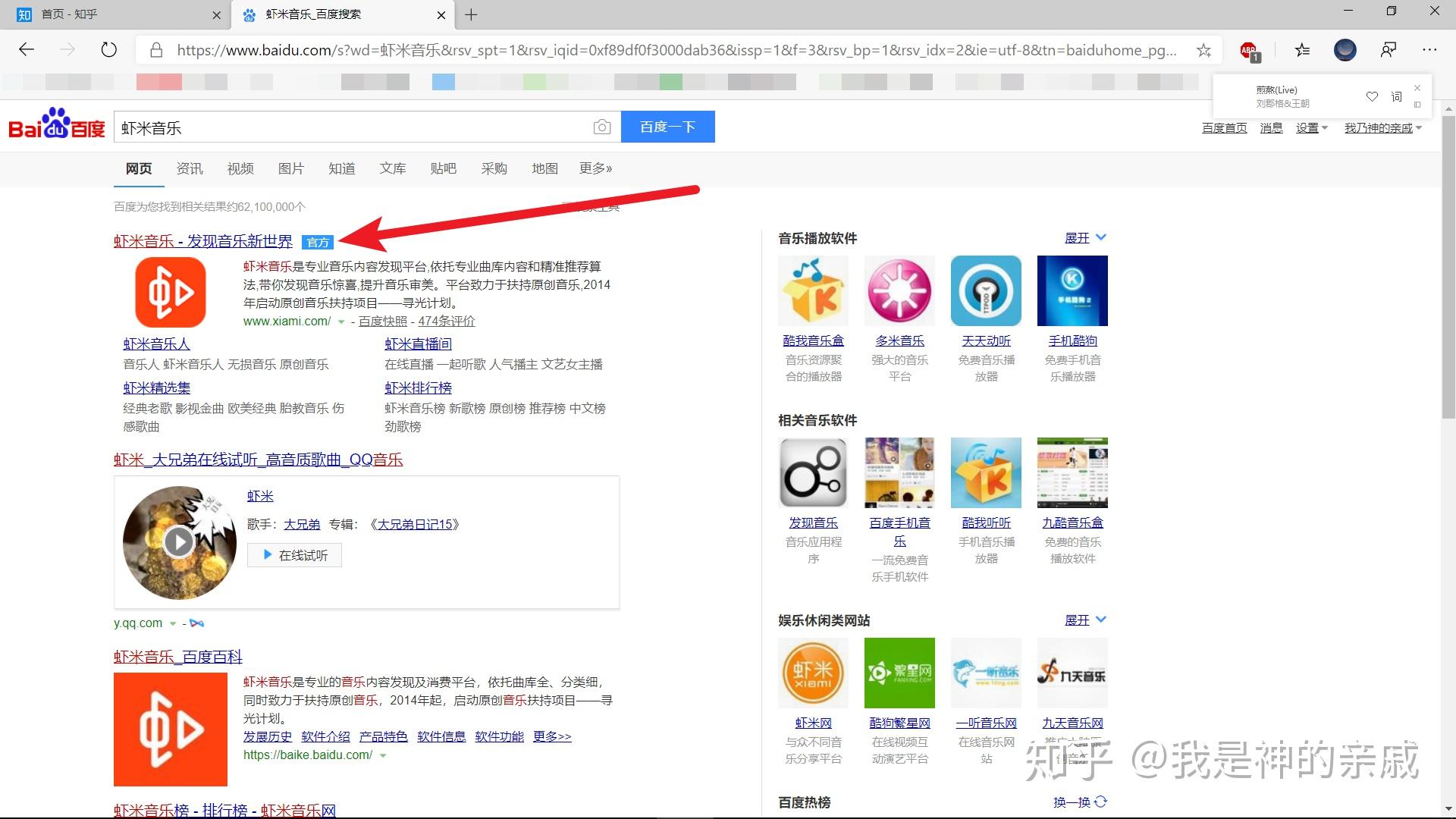The image size is (1456, 819).
Task: Open the 设置 dropdown
Action: click(1311, 128)
